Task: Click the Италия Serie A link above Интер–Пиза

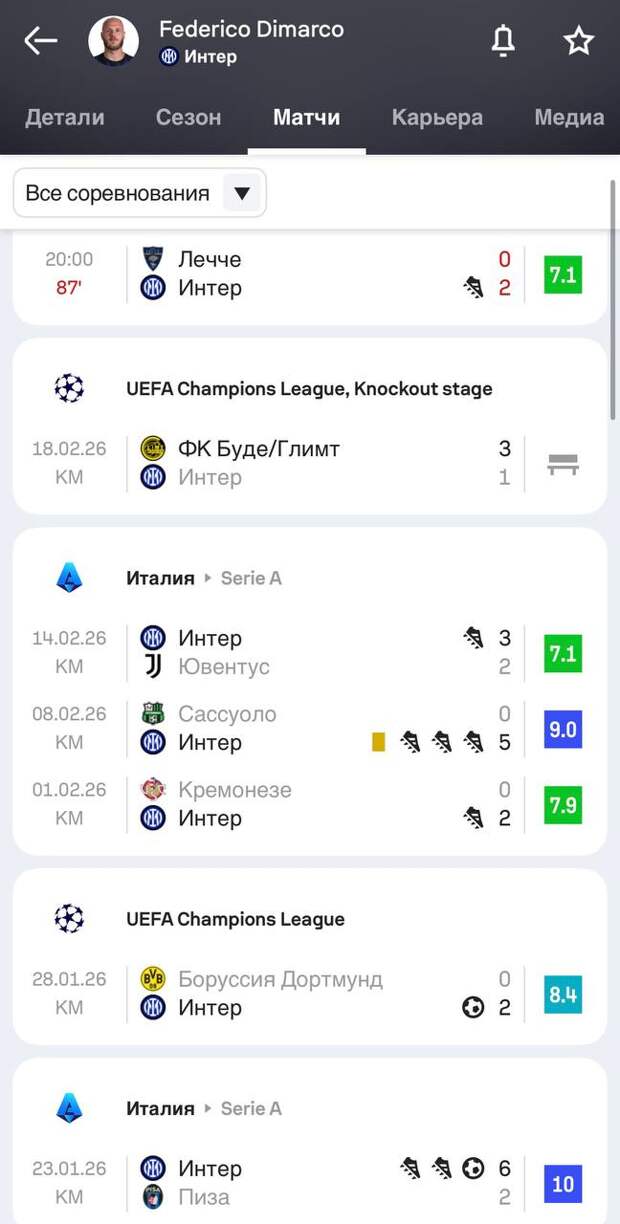Action: (204, 1108)
